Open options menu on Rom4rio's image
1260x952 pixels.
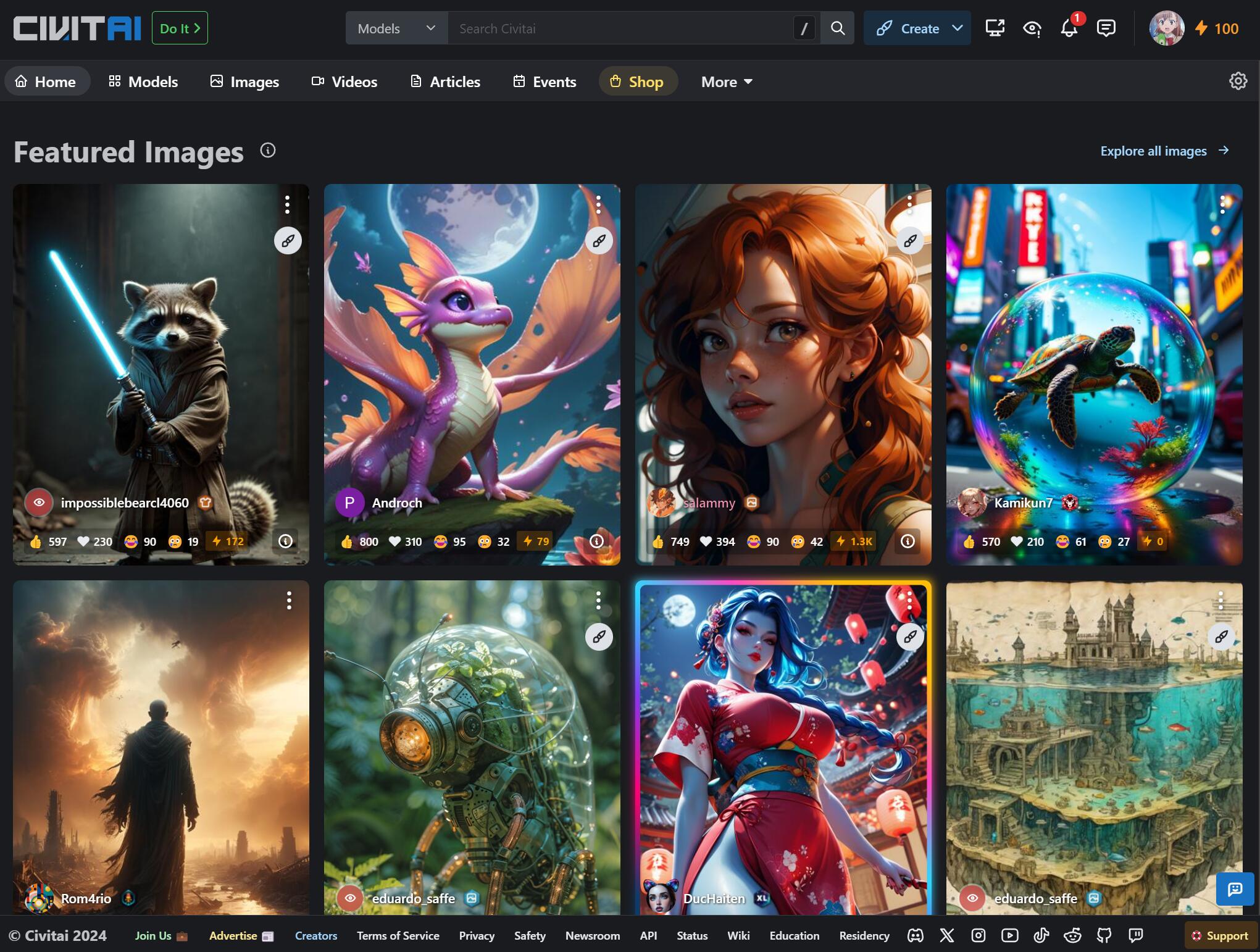(x=289, y=600)
